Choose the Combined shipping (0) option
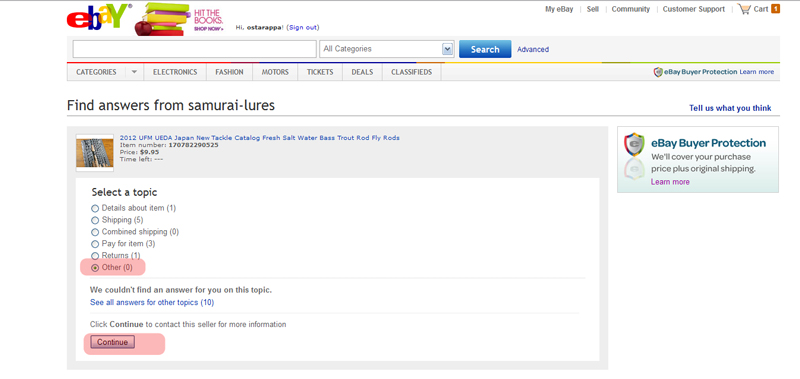 pos(95,232)
